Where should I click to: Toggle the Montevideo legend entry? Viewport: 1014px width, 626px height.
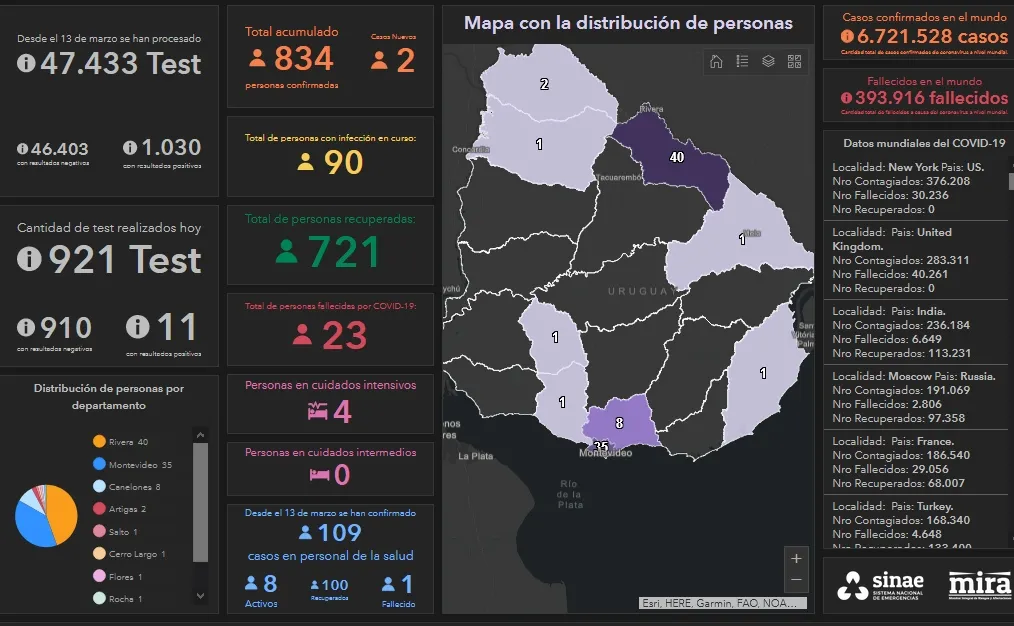pyautogui.click(x=130, y=464)
